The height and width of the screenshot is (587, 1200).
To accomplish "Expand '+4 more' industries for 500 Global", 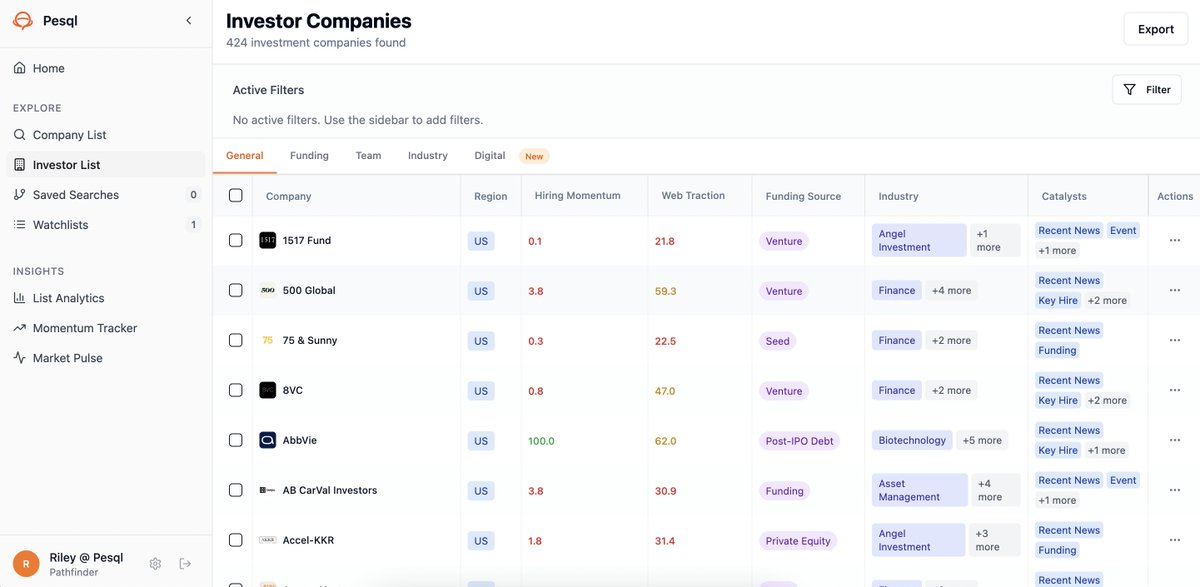I will coord(951,290).
